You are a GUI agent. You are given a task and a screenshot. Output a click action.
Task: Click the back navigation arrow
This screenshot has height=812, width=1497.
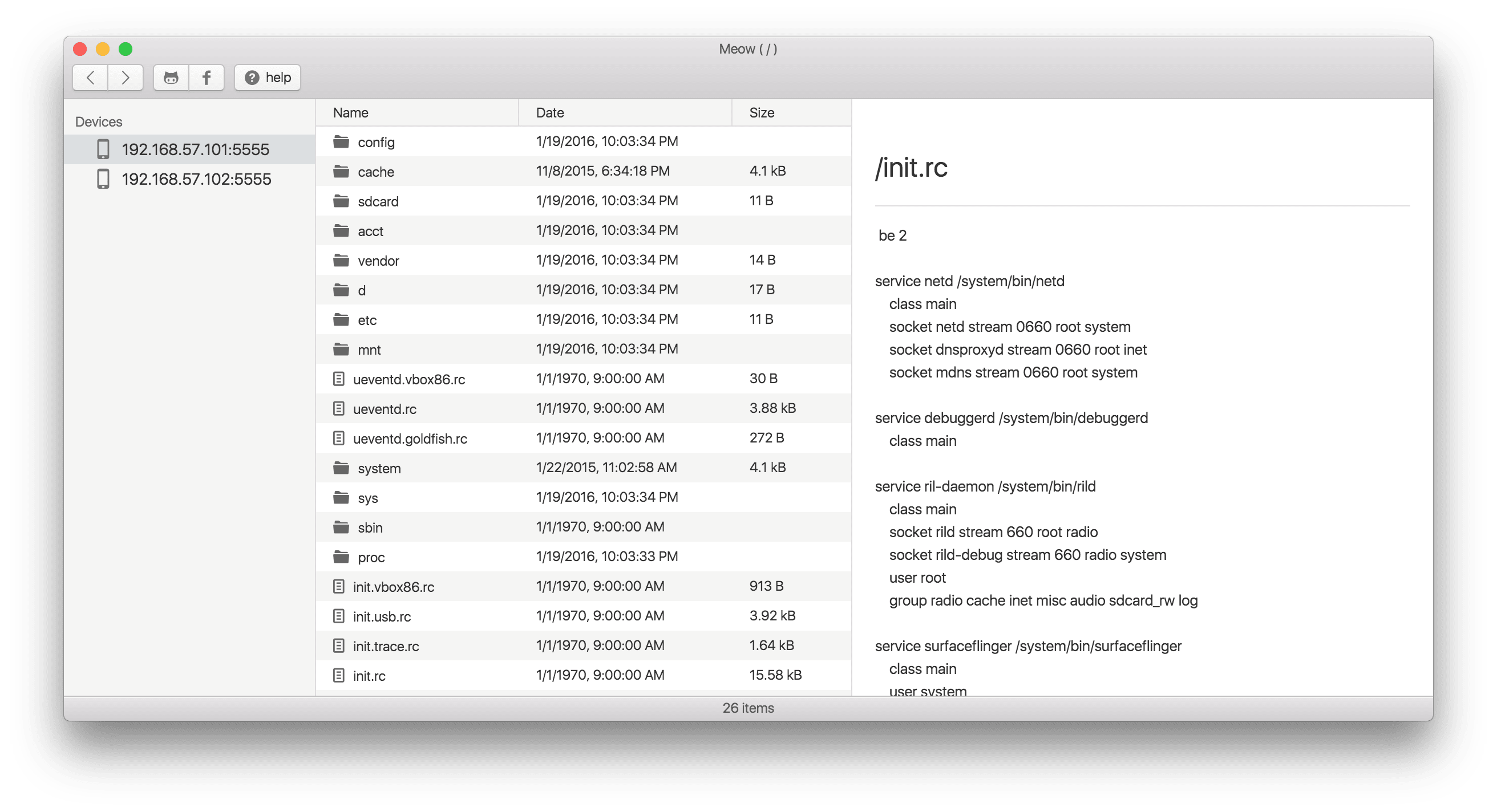point(90,77)
